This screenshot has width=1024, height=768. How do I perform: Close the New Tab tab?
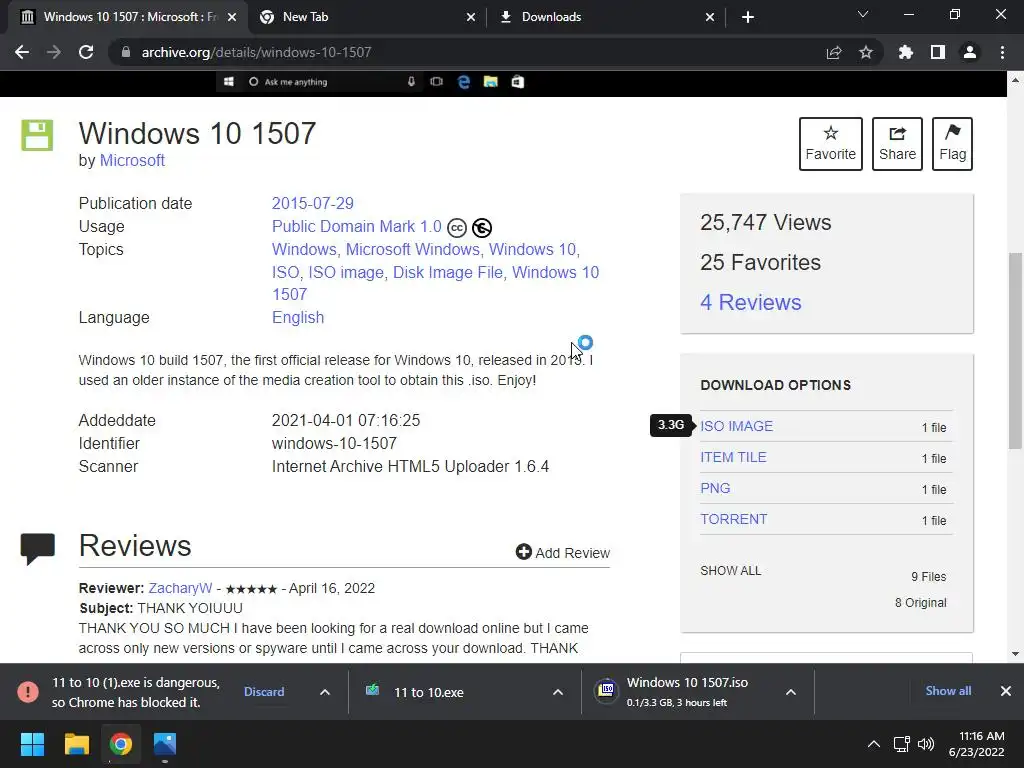click(471, 17)
